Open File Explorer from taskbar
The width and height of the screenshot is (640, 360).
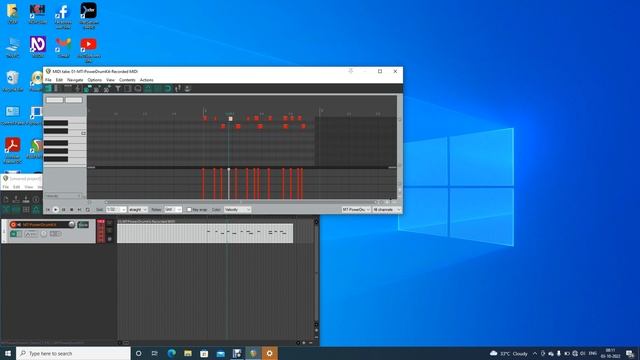188,353
